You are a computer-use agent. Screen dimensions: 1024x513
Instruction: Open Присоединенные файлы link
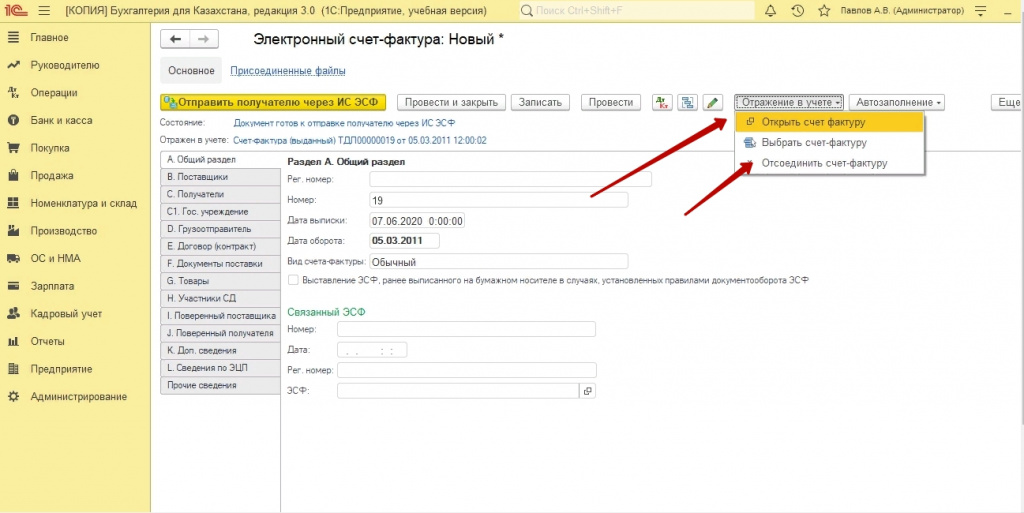287,70
